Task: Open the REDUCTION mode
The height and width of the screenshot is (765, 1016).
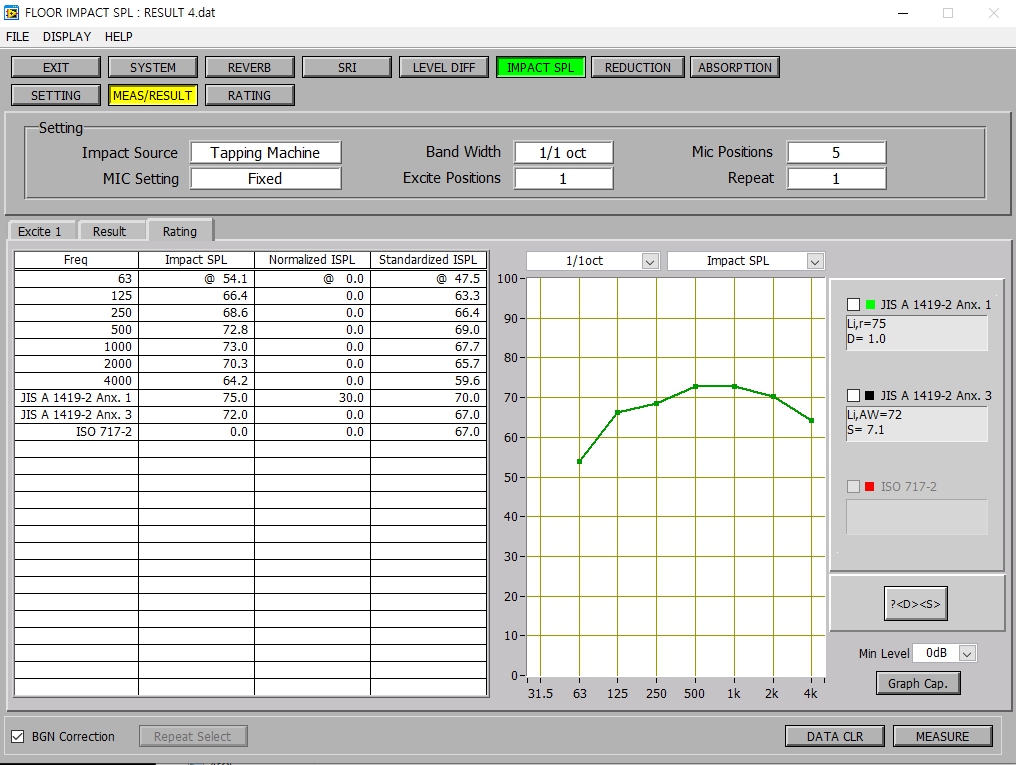Action: [638, 67]
